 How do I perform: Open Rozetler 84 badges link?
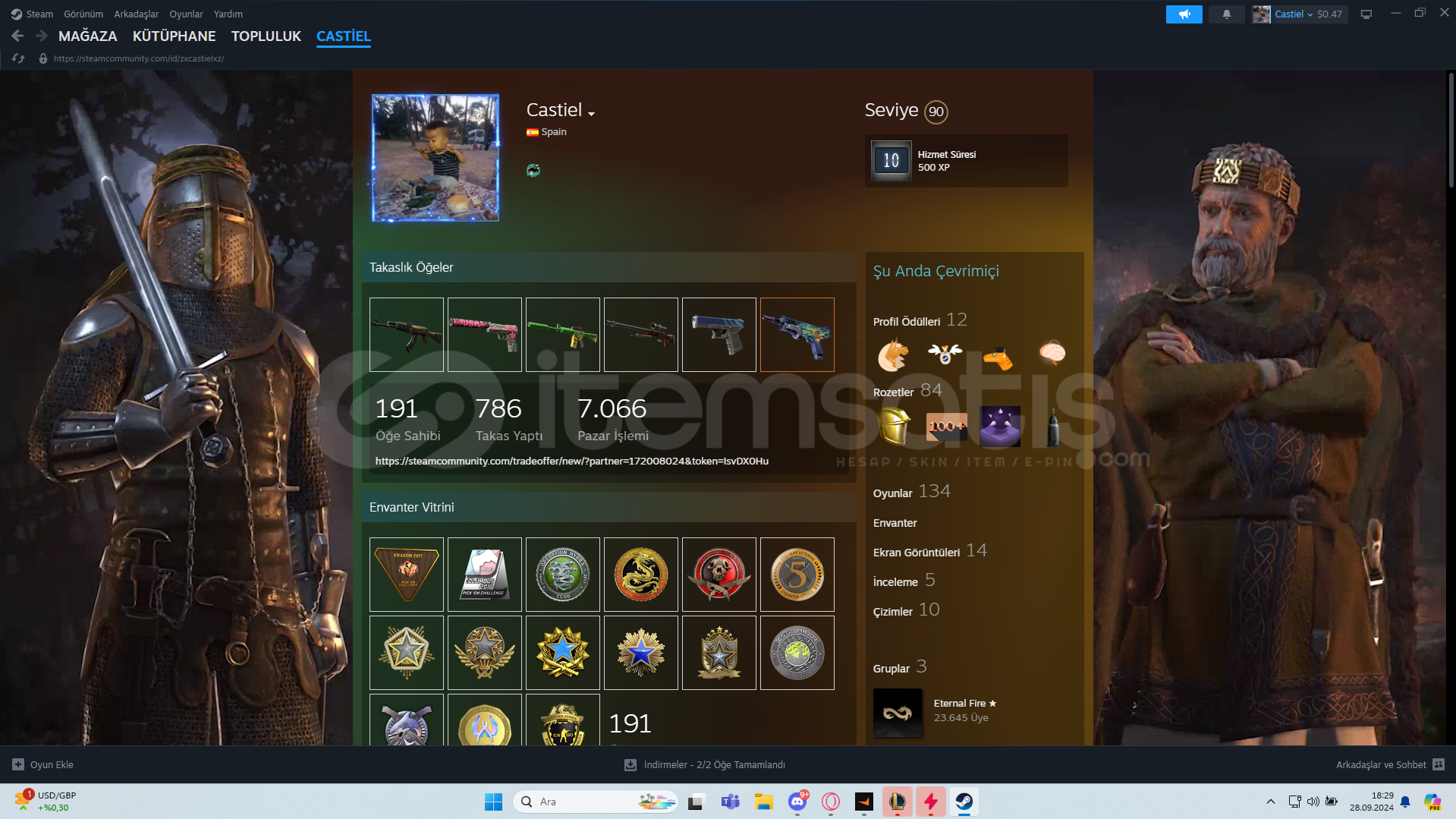click(x=907, y=391)
